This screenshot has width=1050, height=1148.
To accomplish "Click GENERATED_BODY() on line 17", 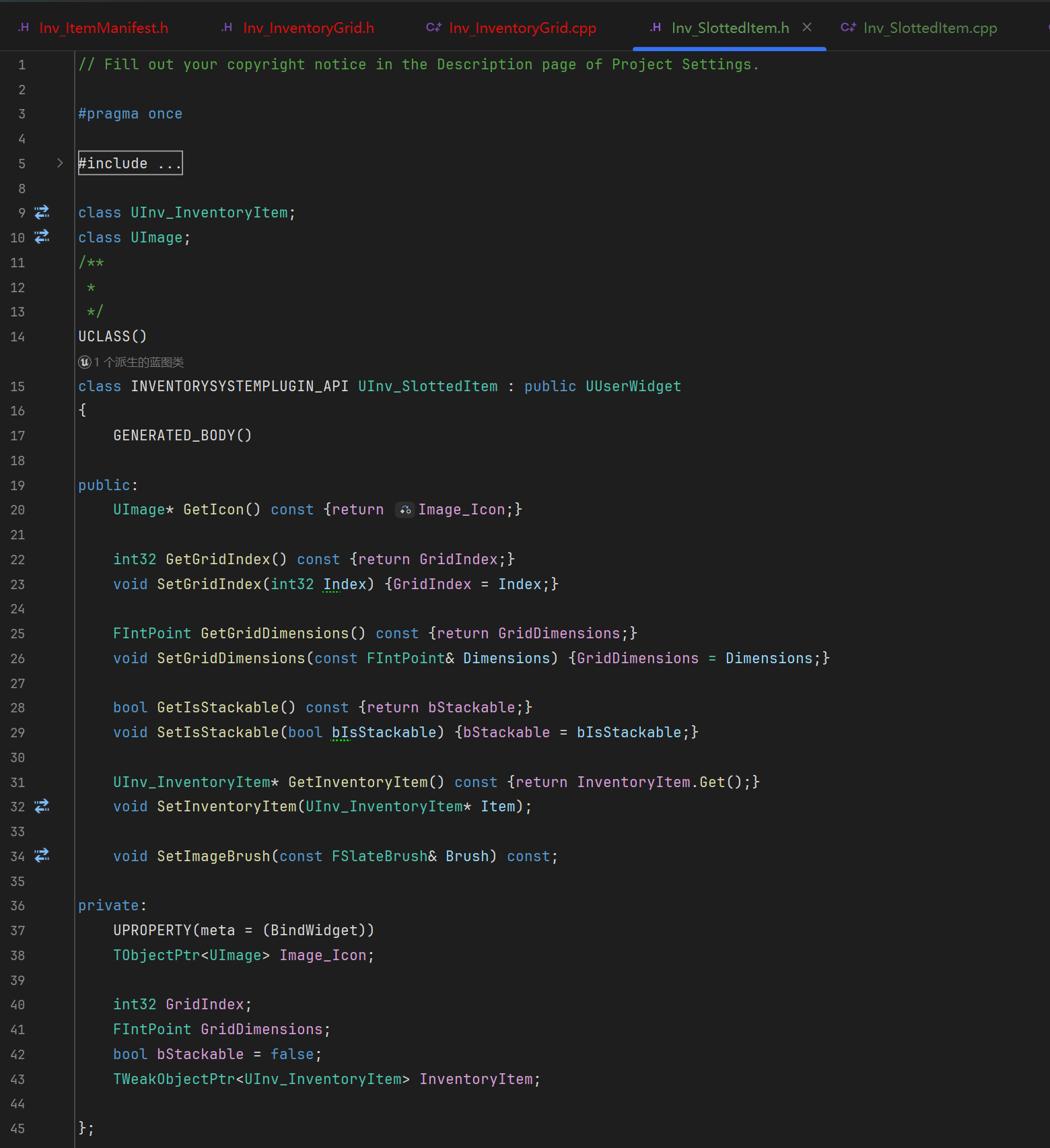I will pos(182,436).
